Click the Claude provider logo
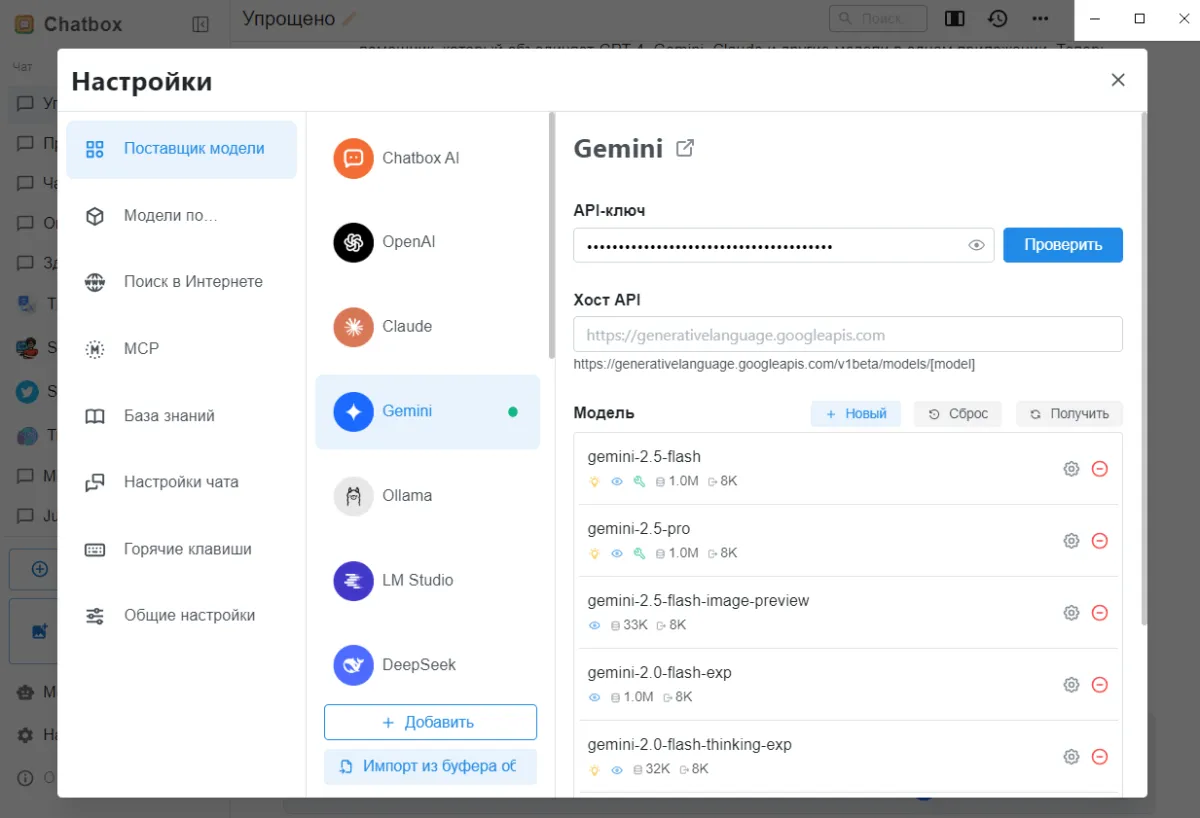Image resolution: width=1200 pixels, height=818 pixels. point(353,327)
